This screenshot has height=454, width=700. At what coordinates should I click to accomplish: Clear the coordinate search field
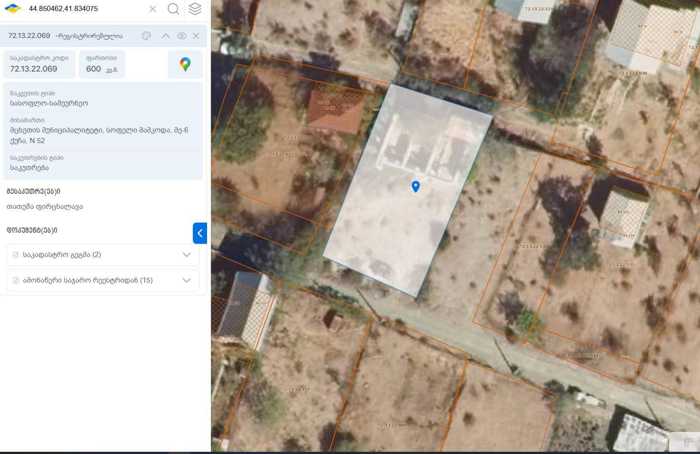(153, 9)
